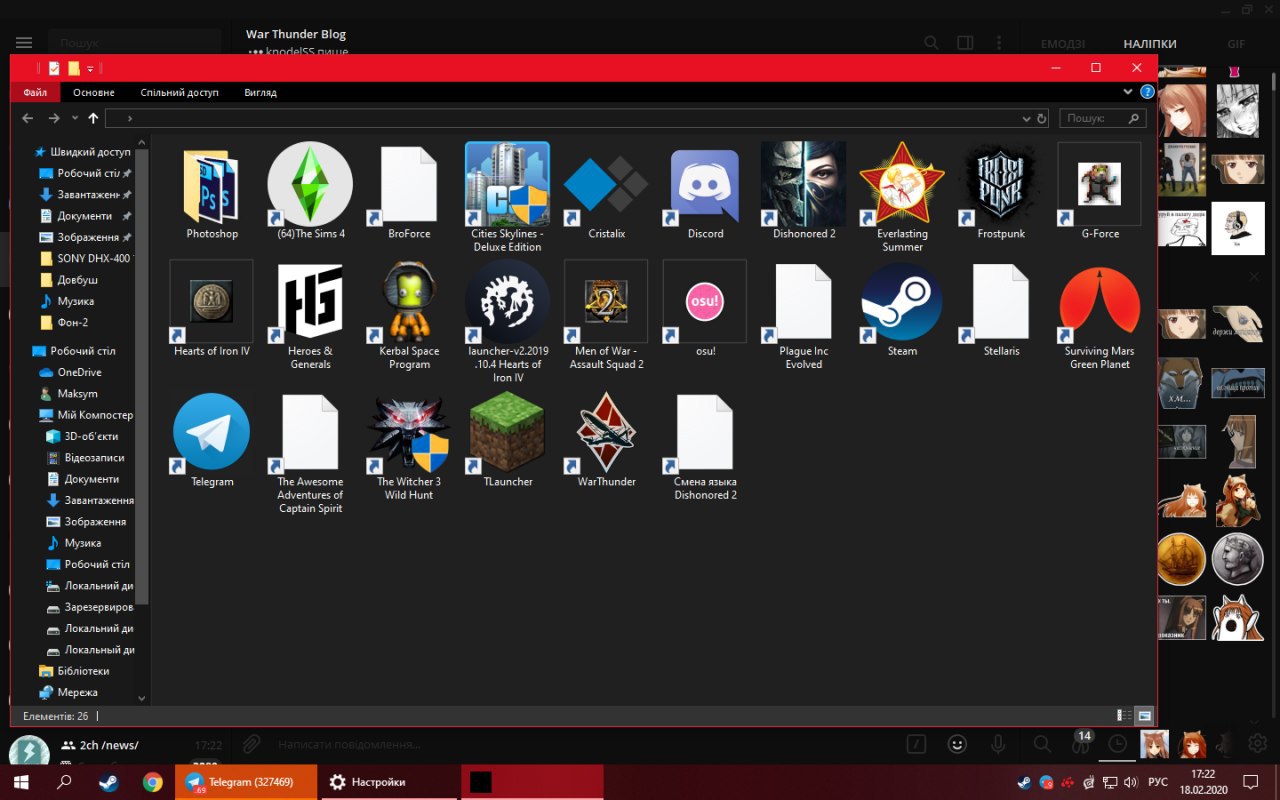The height and width of the screenshot is (800, 1280).
Task: Go up one folder level
Action: coord(93,118)
